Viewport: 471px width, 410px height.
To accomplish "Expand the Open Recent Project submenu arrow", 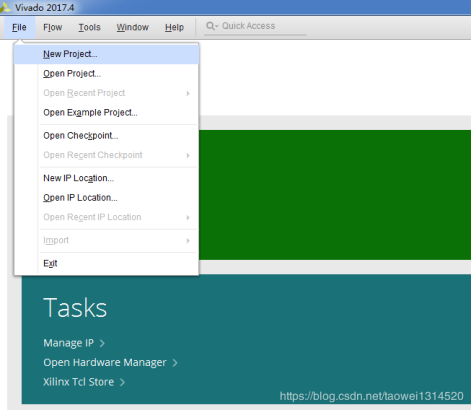I will pyautogui.click(x=188, y=93).
